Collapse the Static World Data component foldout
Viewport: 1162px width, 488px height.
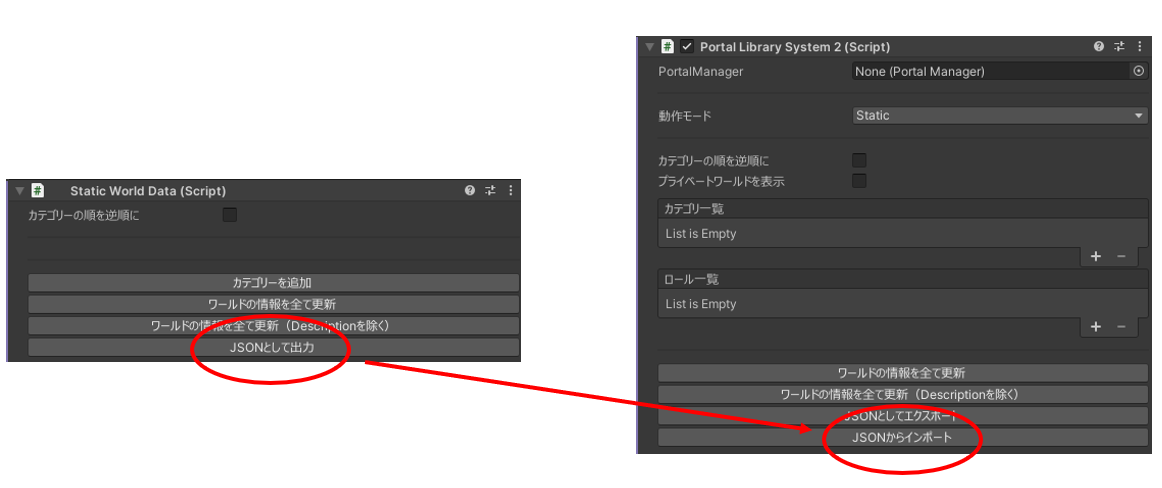coord(19,190)
